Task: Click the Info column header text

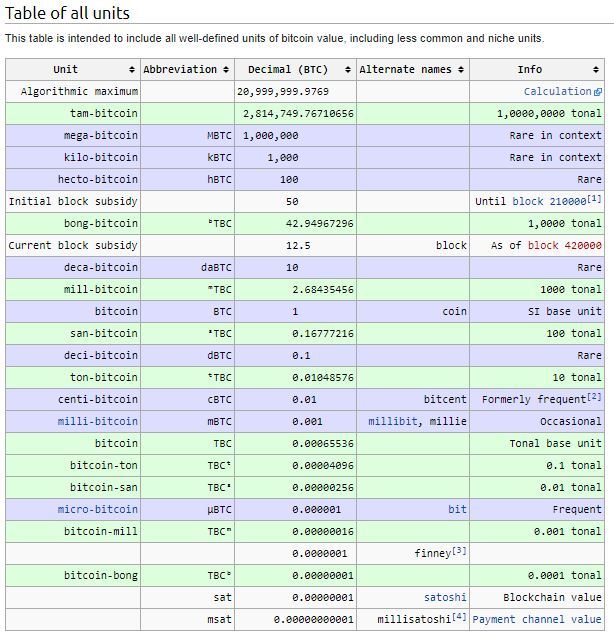Action: [529, 69]
